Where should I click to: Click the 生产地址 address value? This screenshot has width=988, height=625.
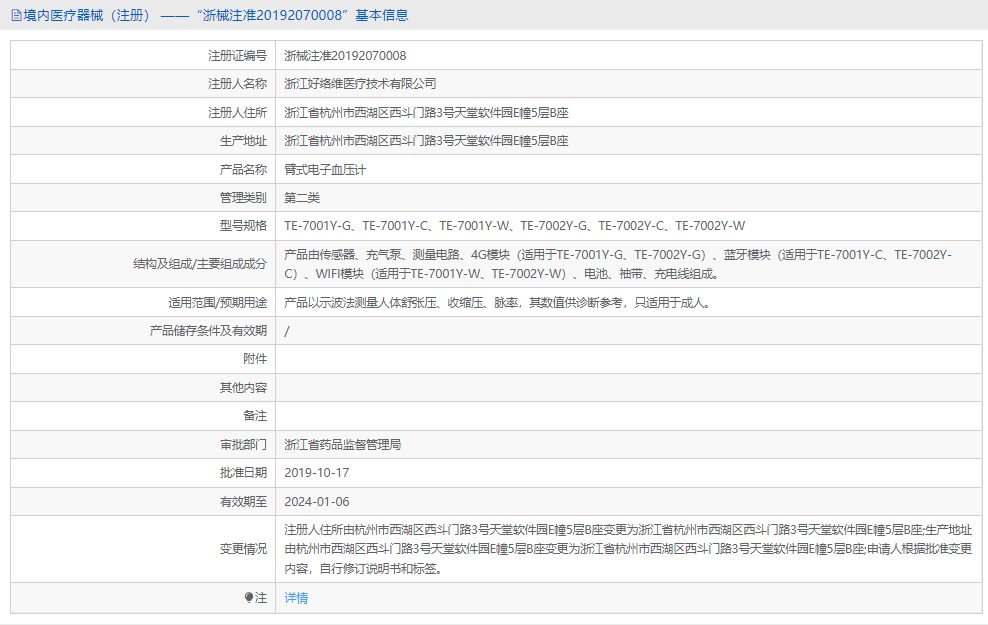click(426, 141)
